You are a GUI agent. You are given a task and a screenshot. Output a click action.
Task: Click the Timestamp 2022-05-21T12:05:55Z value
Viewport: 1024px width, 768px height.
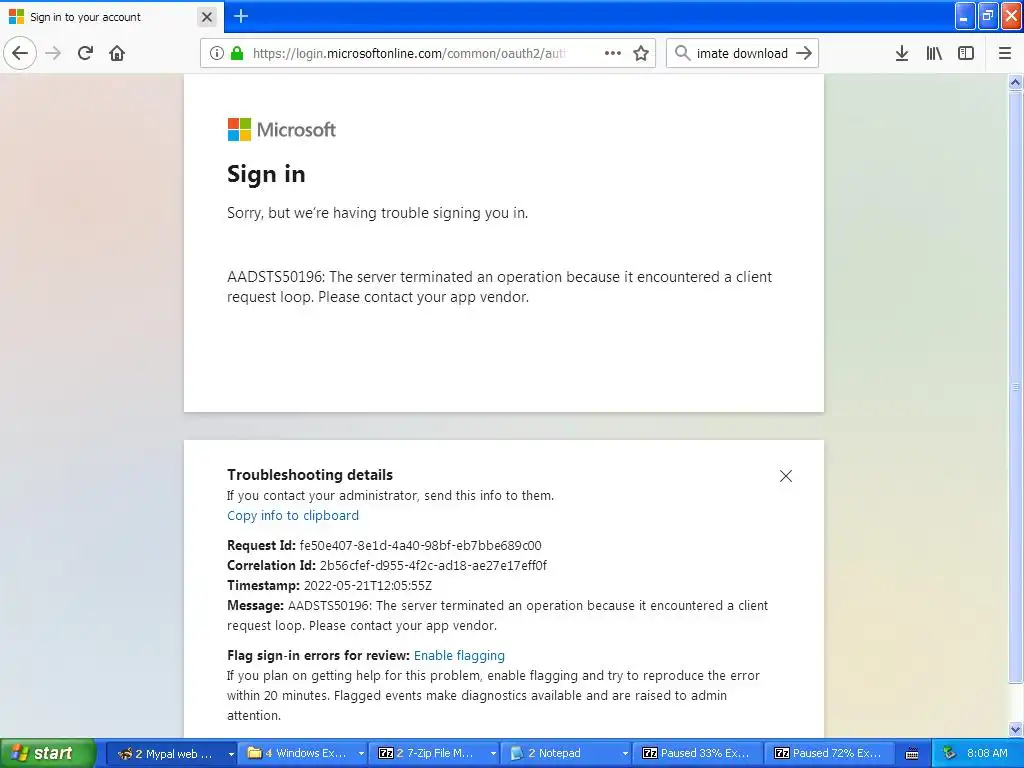point(368,586)
